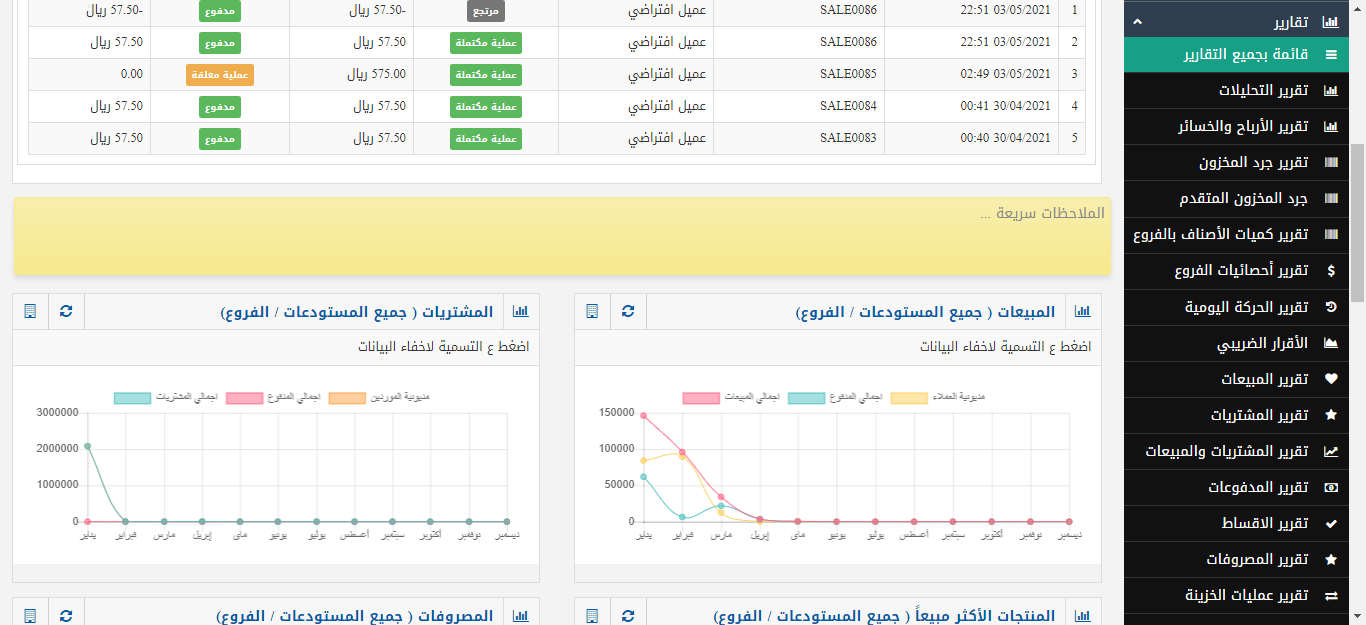Click the refresh icon on the Sales (المبيعات) chart panel

[628, 312]
